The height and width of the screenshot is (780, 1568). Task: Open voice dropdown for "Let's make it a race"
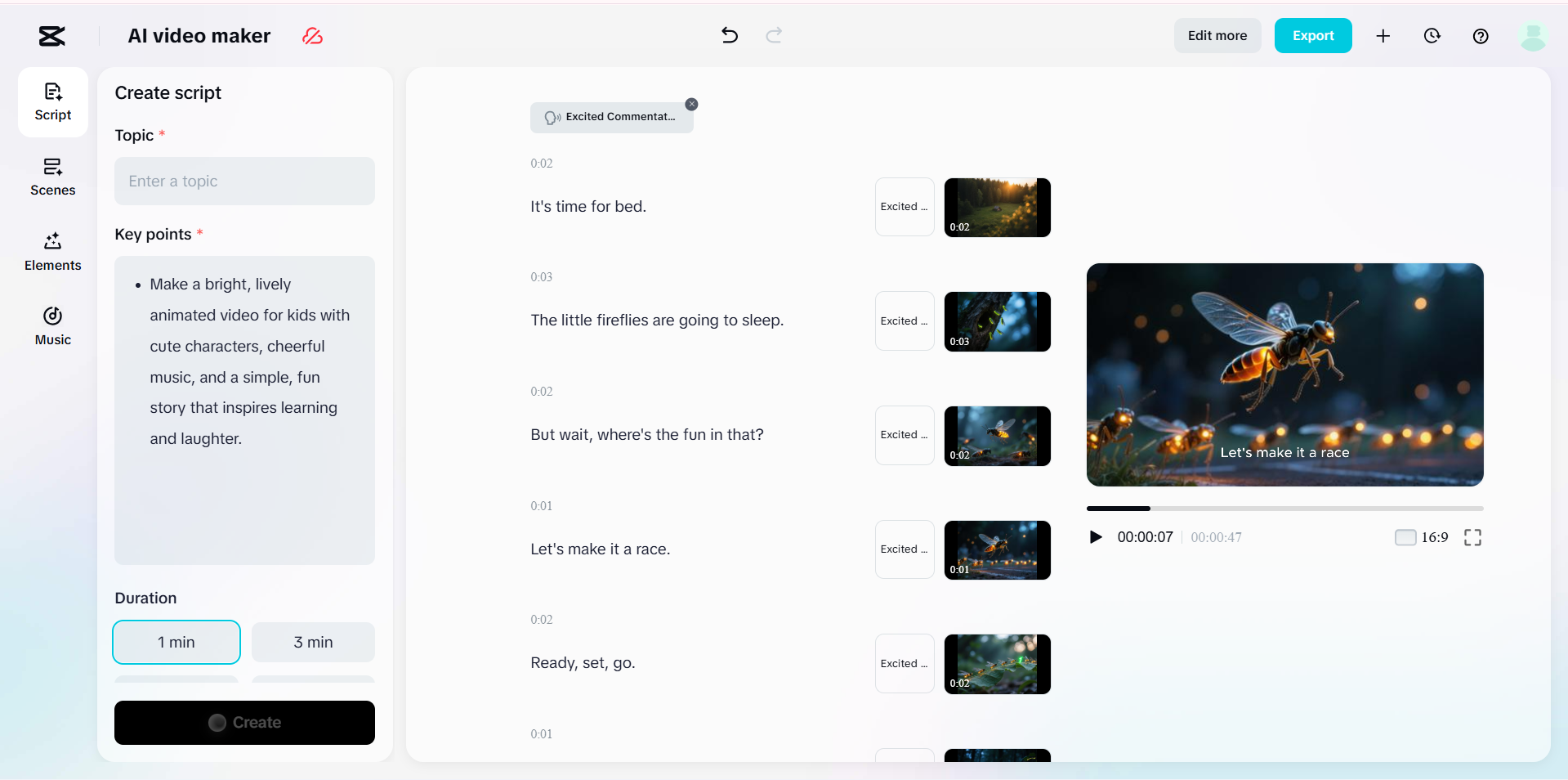[x=905, y=549]
